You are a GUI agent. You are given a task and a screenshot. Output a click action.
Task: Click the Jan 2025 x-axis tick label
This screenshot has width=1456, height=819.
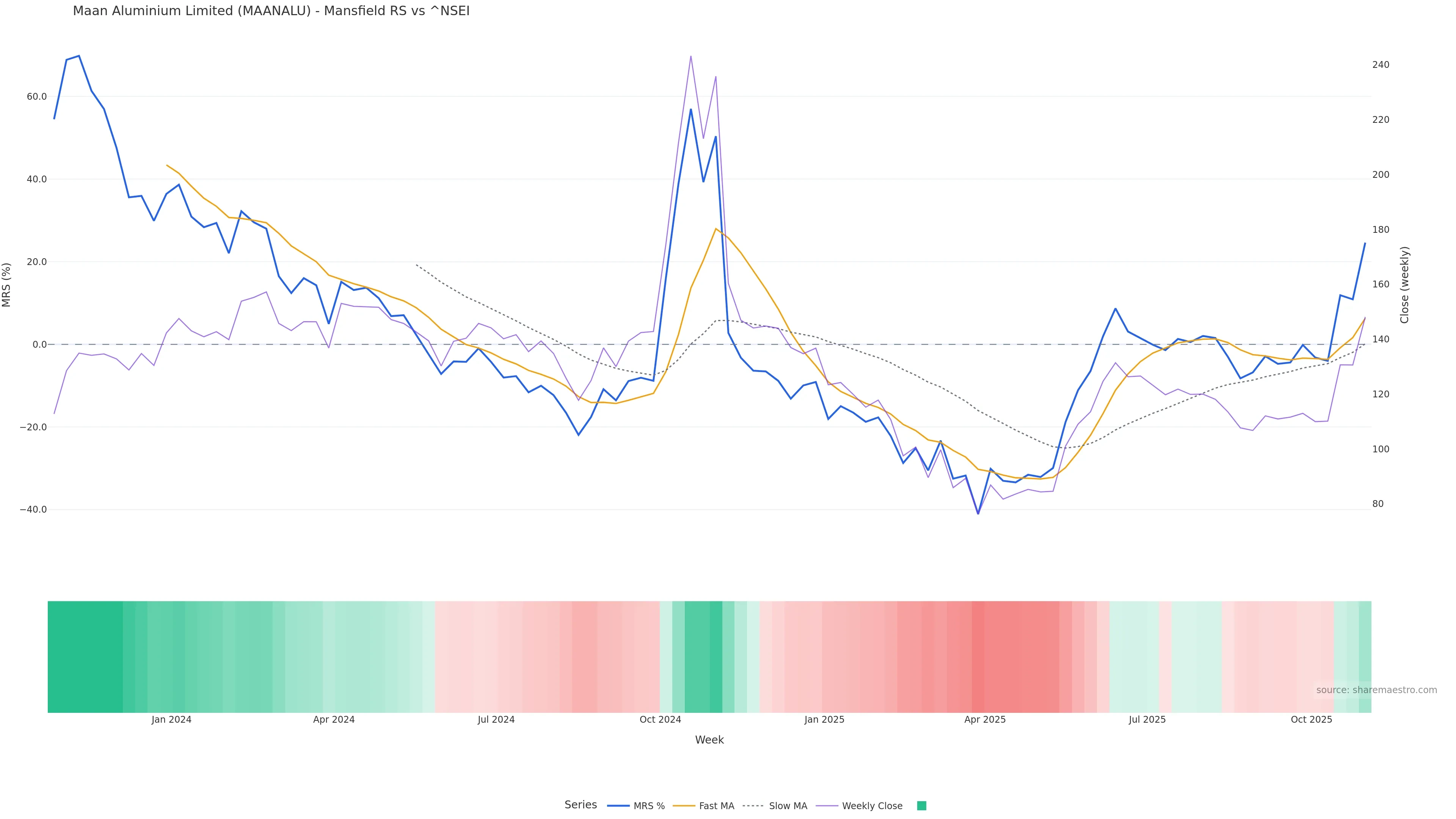(x=824, y=720)
